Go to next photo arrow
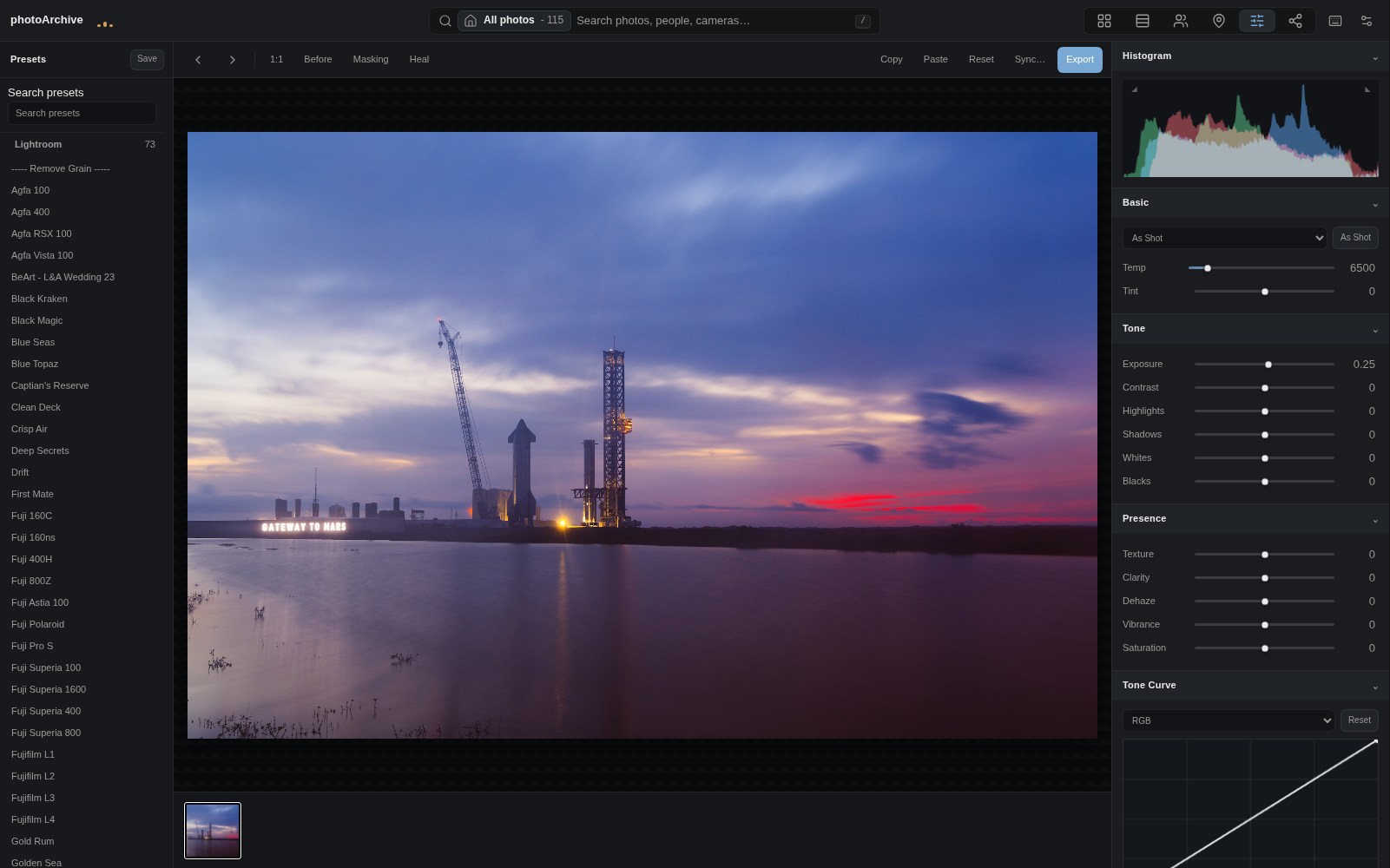Image resolution: width=1390 pixels, height=868 pixels. 232,60
